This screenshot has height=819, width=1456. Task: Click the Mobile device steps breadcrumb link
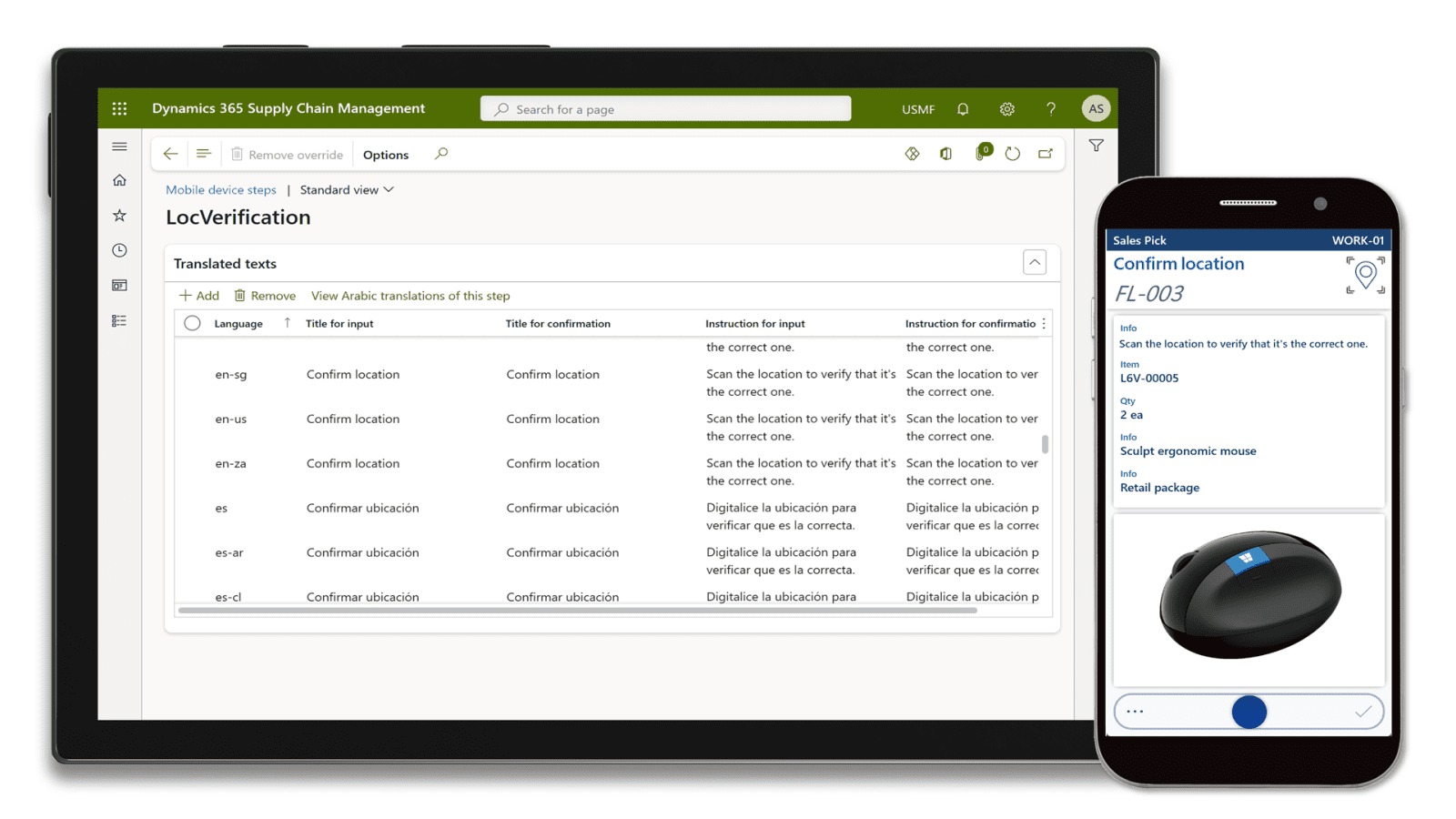click(220, 189)
